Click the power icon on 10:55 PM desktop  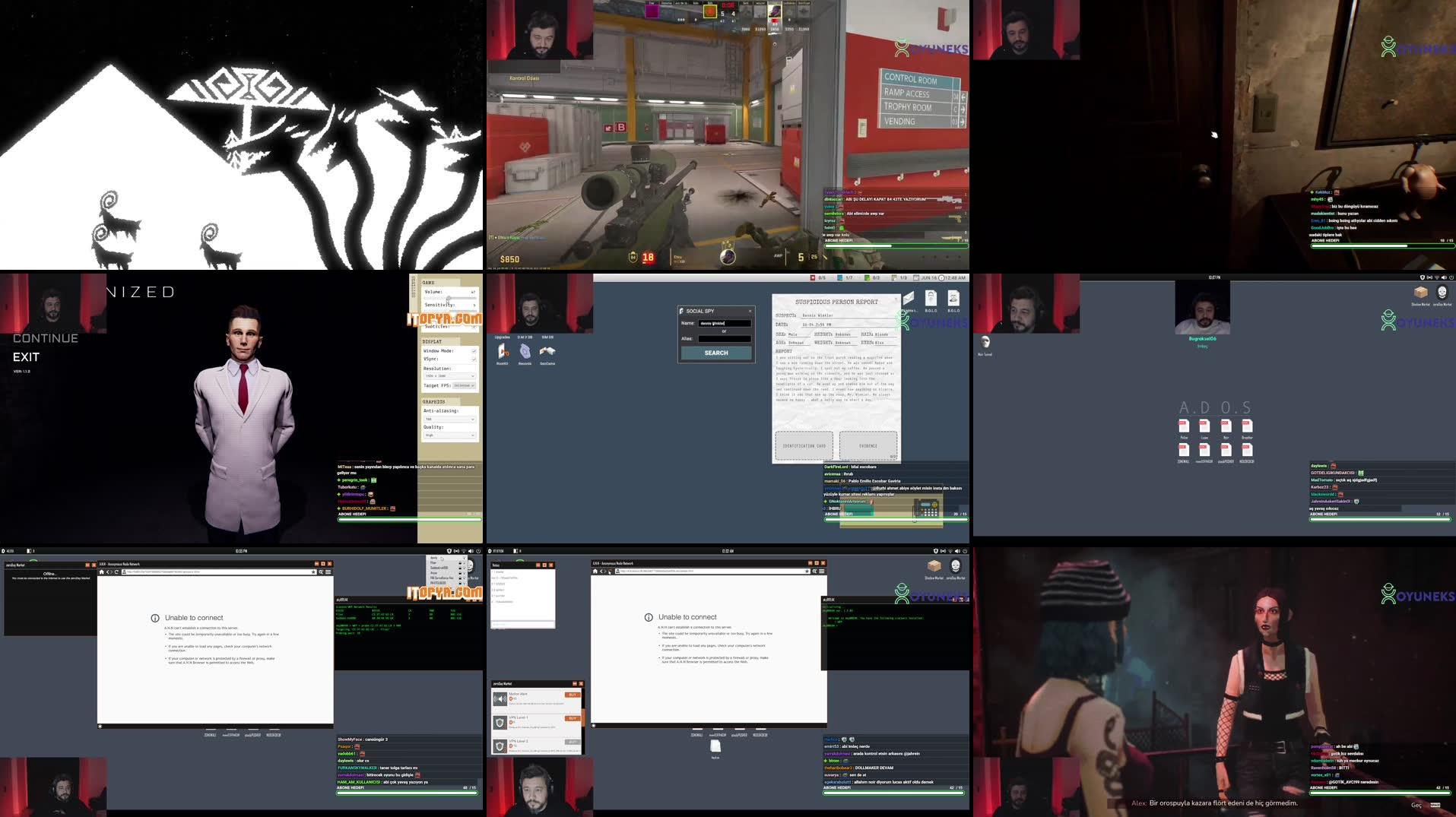pos(478,551)
